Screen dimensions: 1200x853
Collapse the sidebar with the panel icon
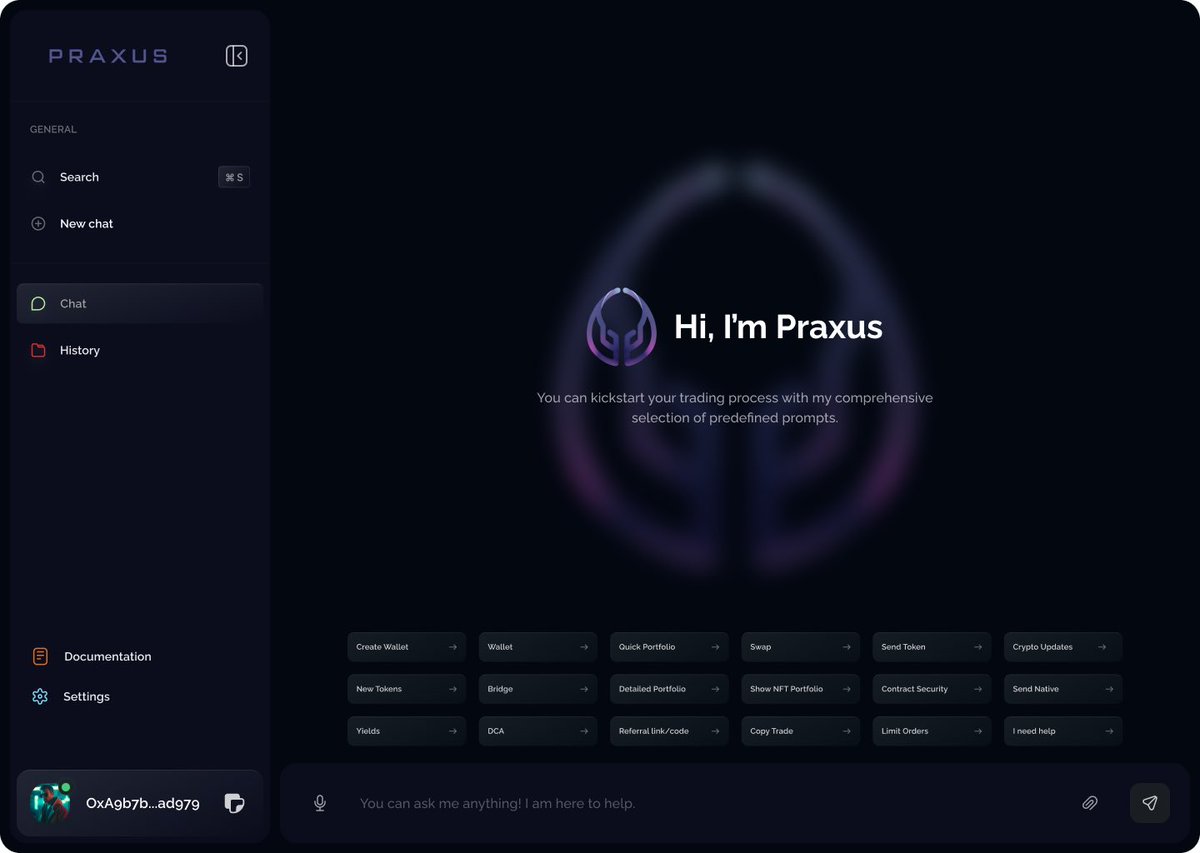tap(236, 55)
